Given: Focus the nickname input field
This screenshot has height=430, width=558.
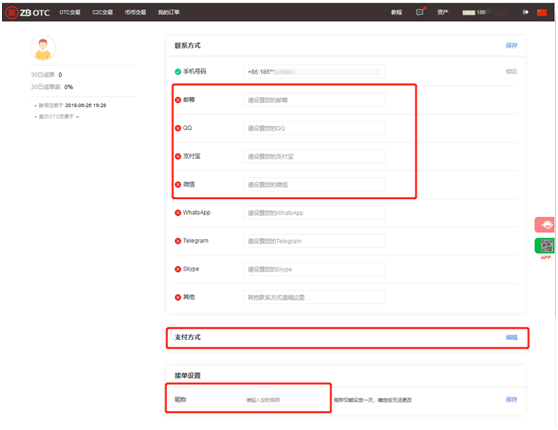Looking at the screenshot, I should pyautogui.click(x=284, y=400).
